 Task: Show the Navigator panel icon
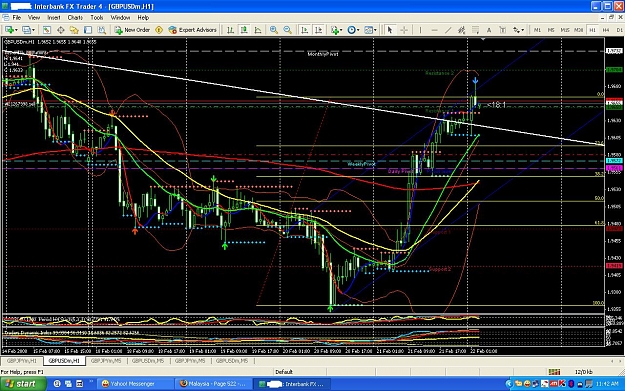click(74, 30)
